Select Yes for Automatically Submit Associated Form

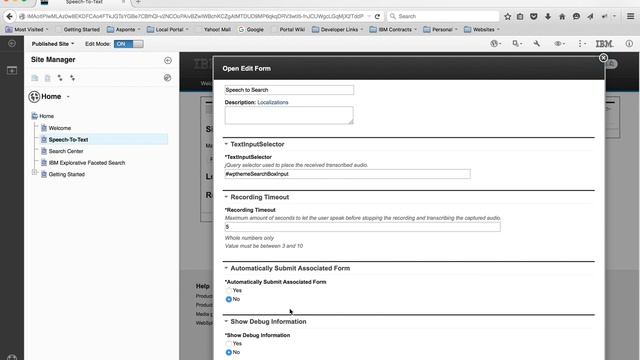tap(229, 291)
